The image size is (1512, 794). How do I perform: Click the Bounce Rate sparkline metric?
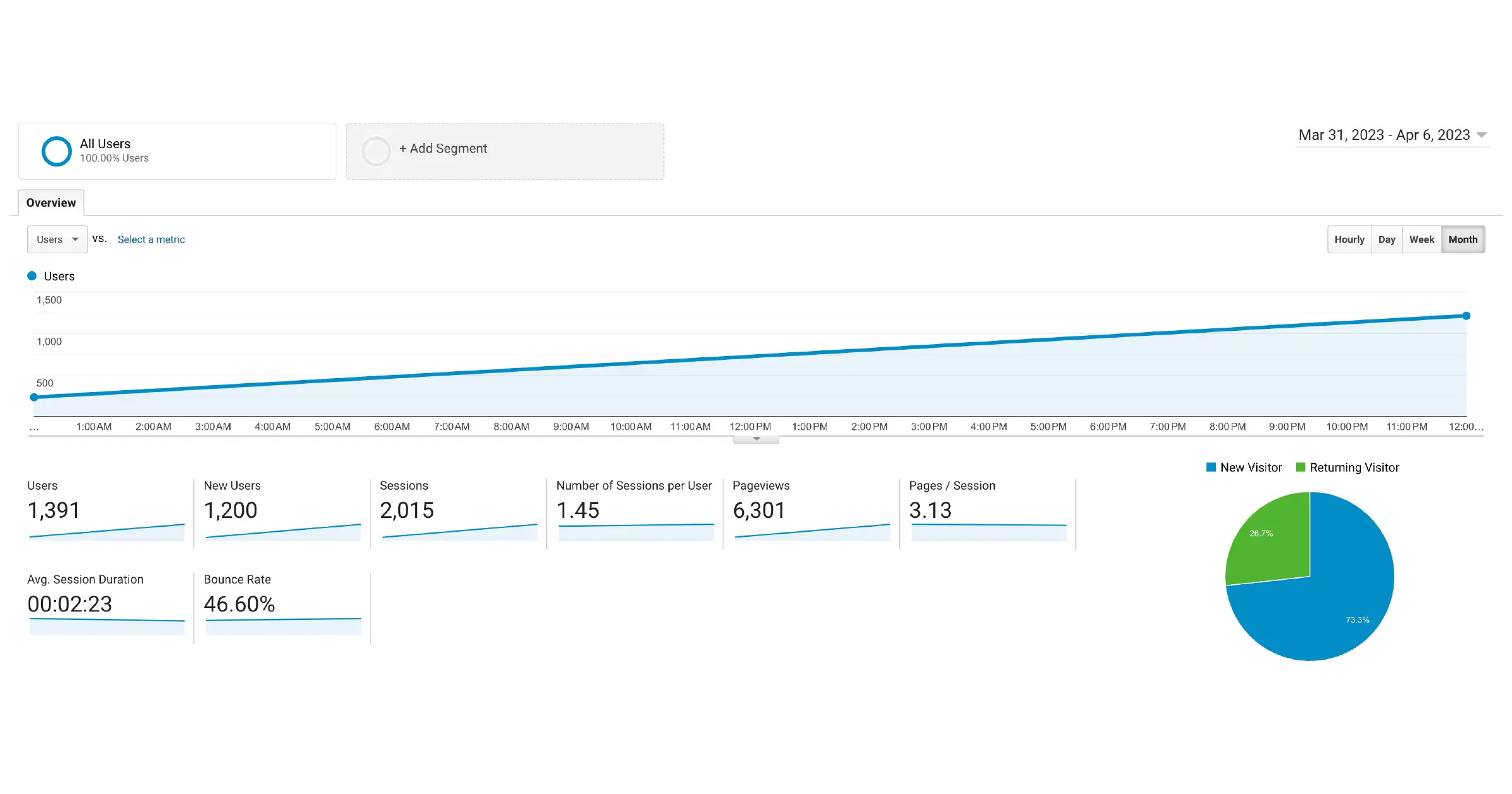point(282,625)
